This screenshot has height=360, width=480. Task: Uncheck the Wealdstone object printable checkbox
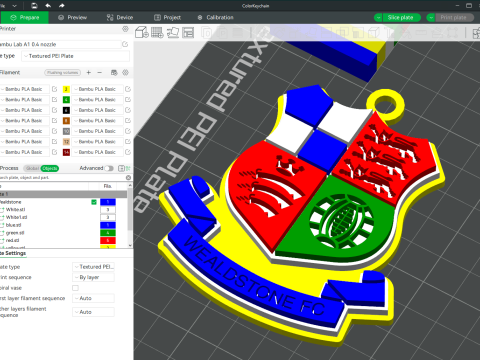[x=94, y=202]
